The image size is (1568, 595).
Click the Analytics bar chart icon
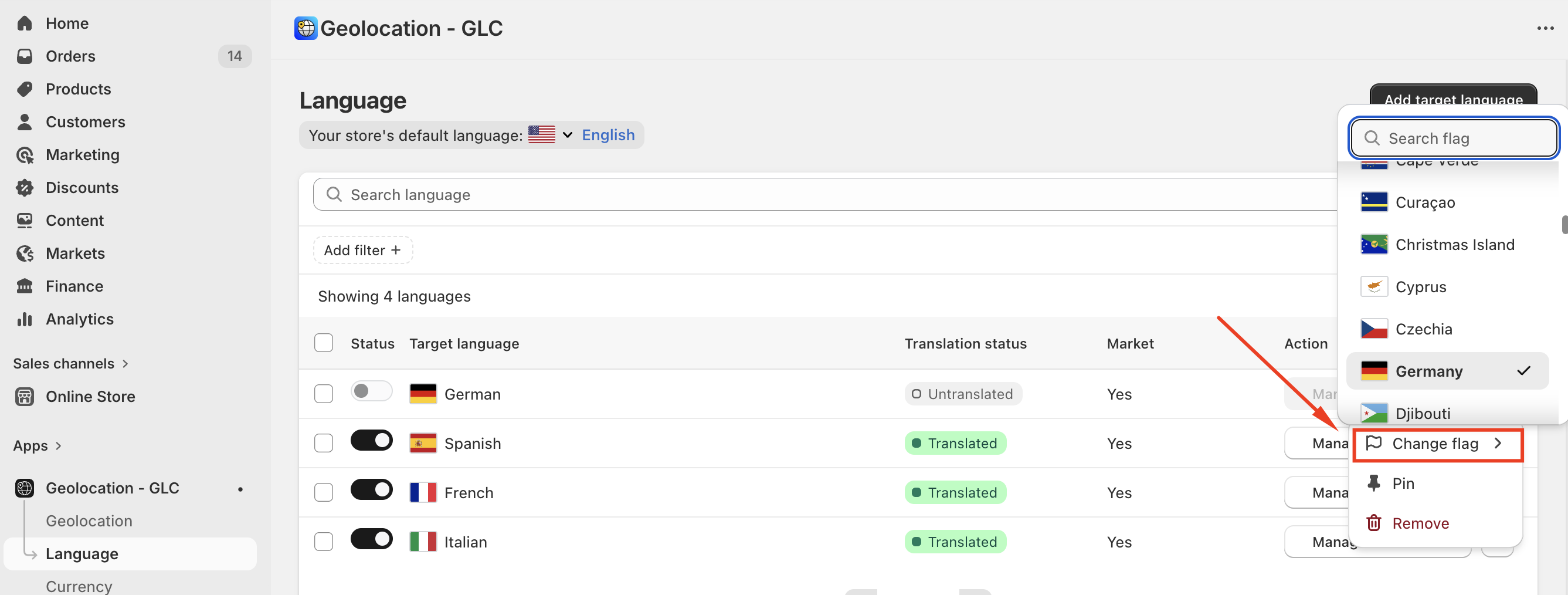pyautogui.click(x=25, y=319)
